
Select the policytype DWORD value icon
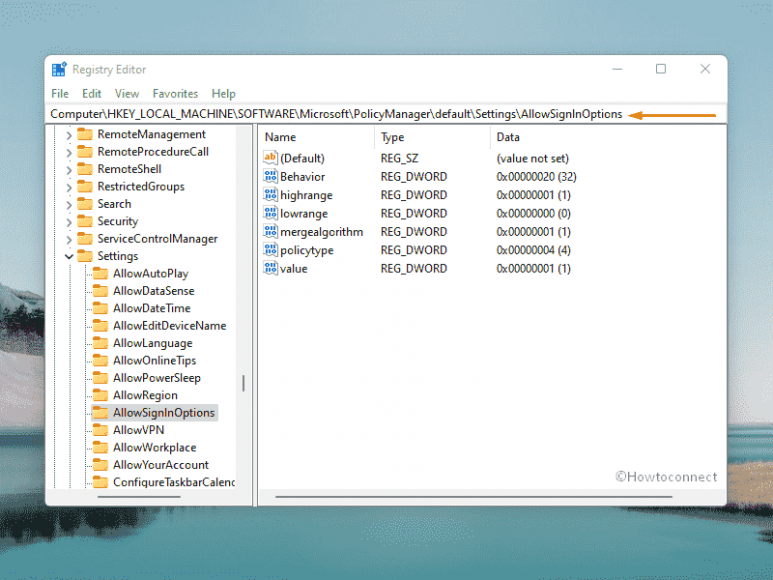pos(270,250)
